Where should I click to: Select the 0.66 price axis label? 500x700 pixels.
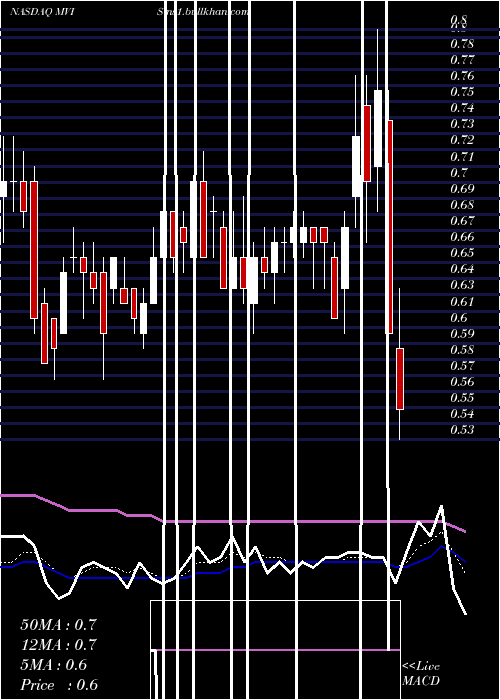tap(462, 237)
